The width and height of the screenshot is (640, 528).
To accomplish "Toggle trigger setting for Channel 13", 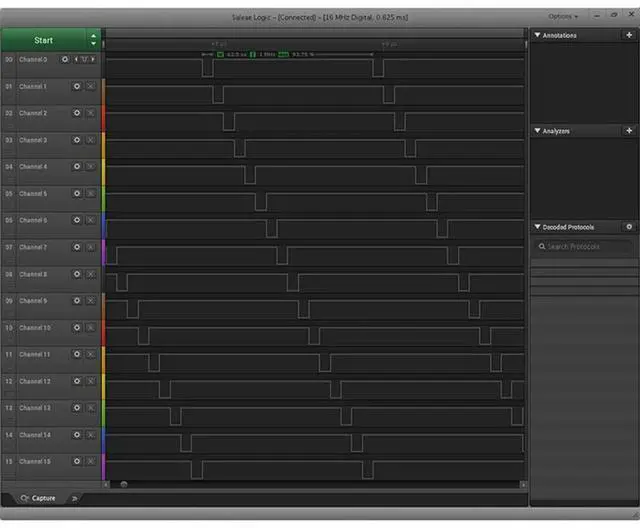I will (x=90, y=408).
